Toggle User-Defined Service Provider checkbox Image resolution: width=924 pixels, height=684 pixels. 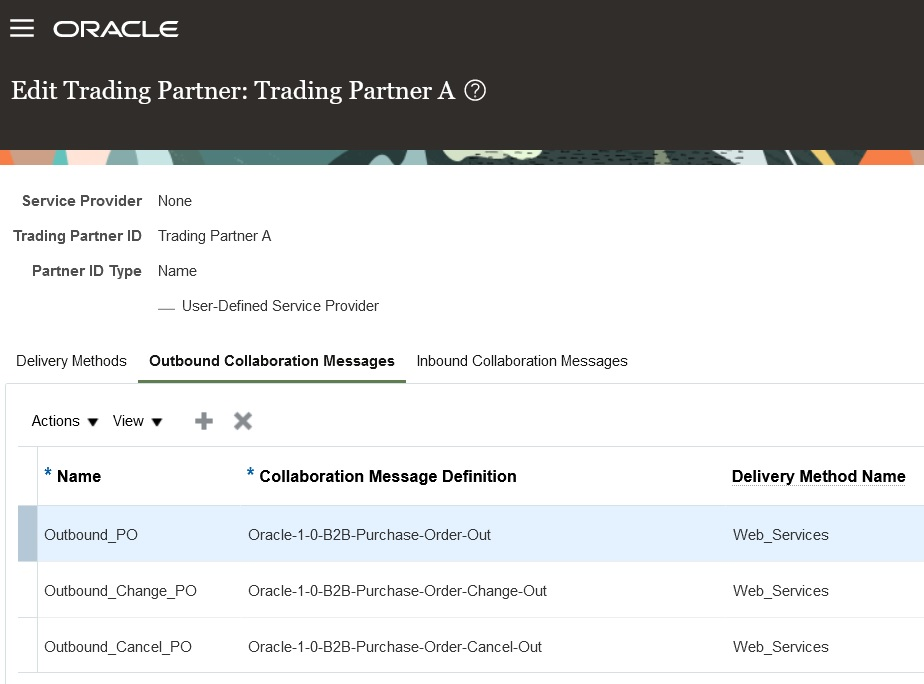click(x=166, y=307)
